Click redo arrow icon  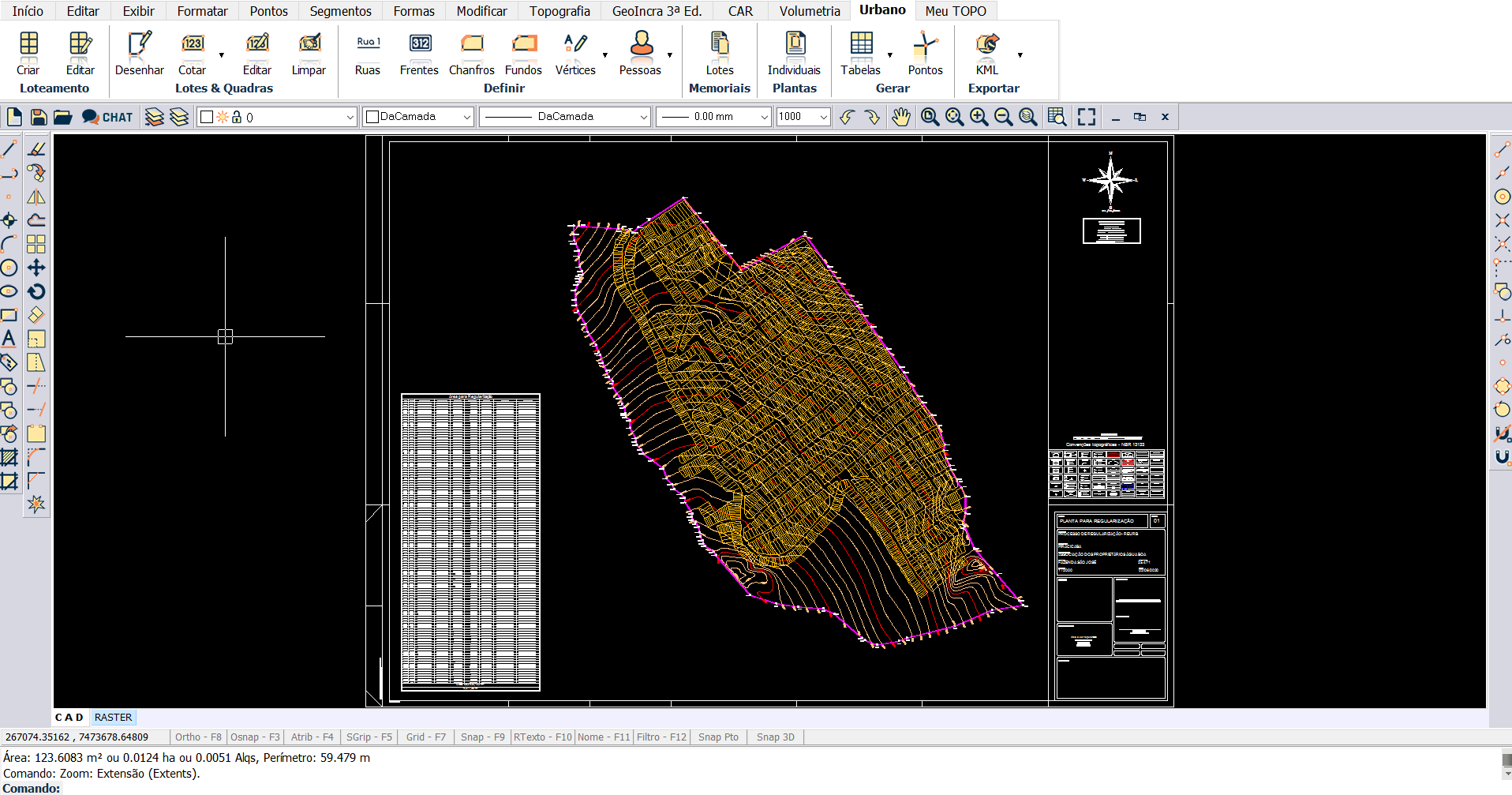coord(872,117)
